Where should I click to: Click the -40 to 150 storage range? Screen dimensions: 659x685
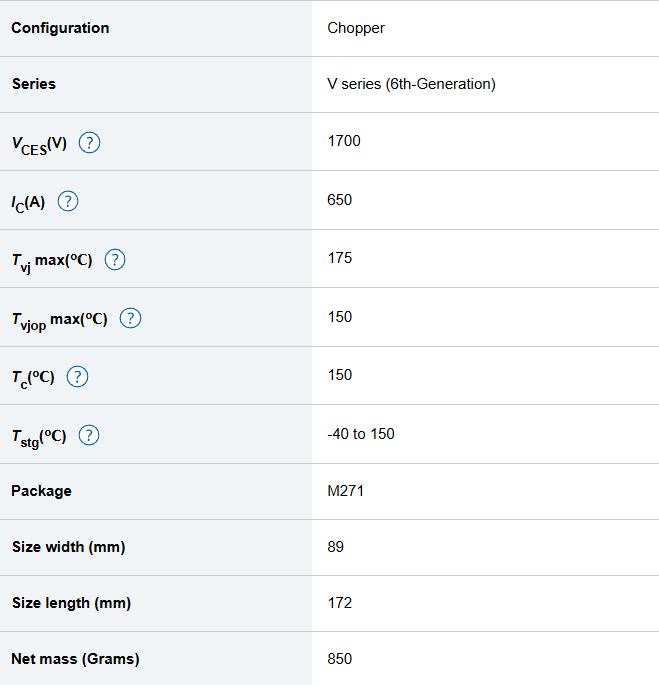361,434
